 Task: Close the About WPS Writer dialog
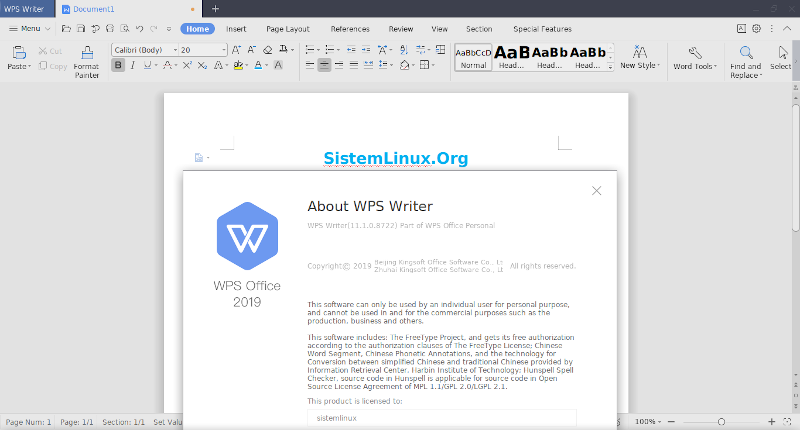click(x=596, y=191)
